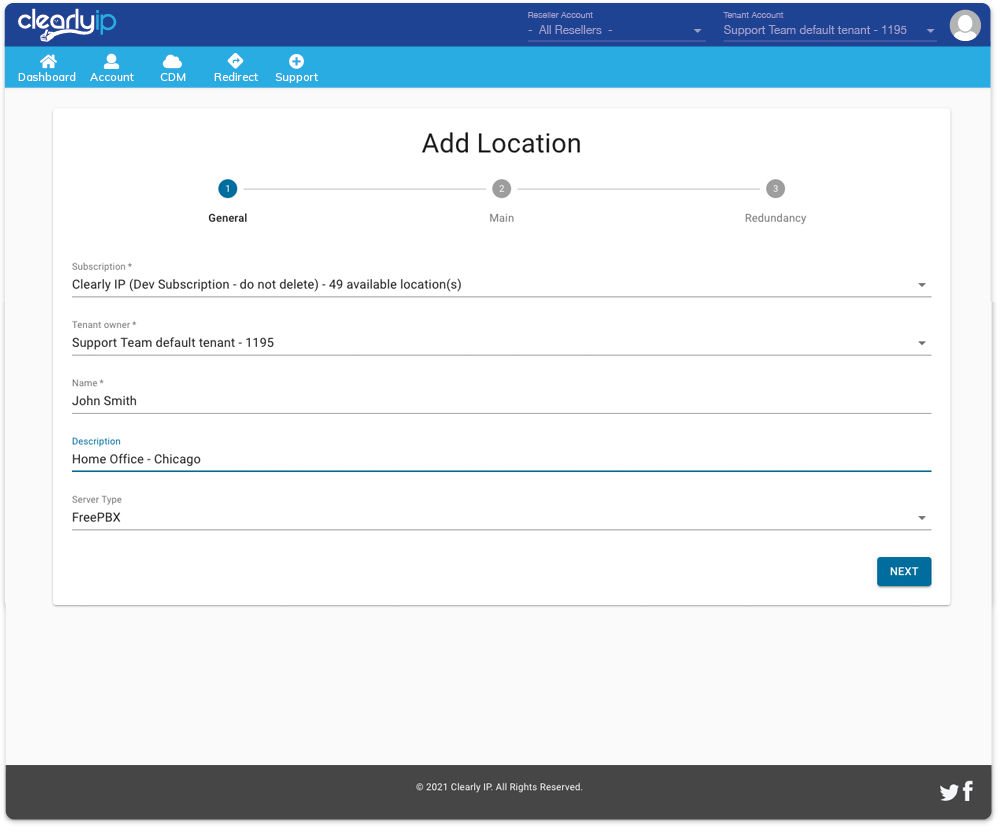Viewport: 1000px width, 834px height.
Task: Expand the Reseller Account dropdown
Action: click(x=616, y=30)
